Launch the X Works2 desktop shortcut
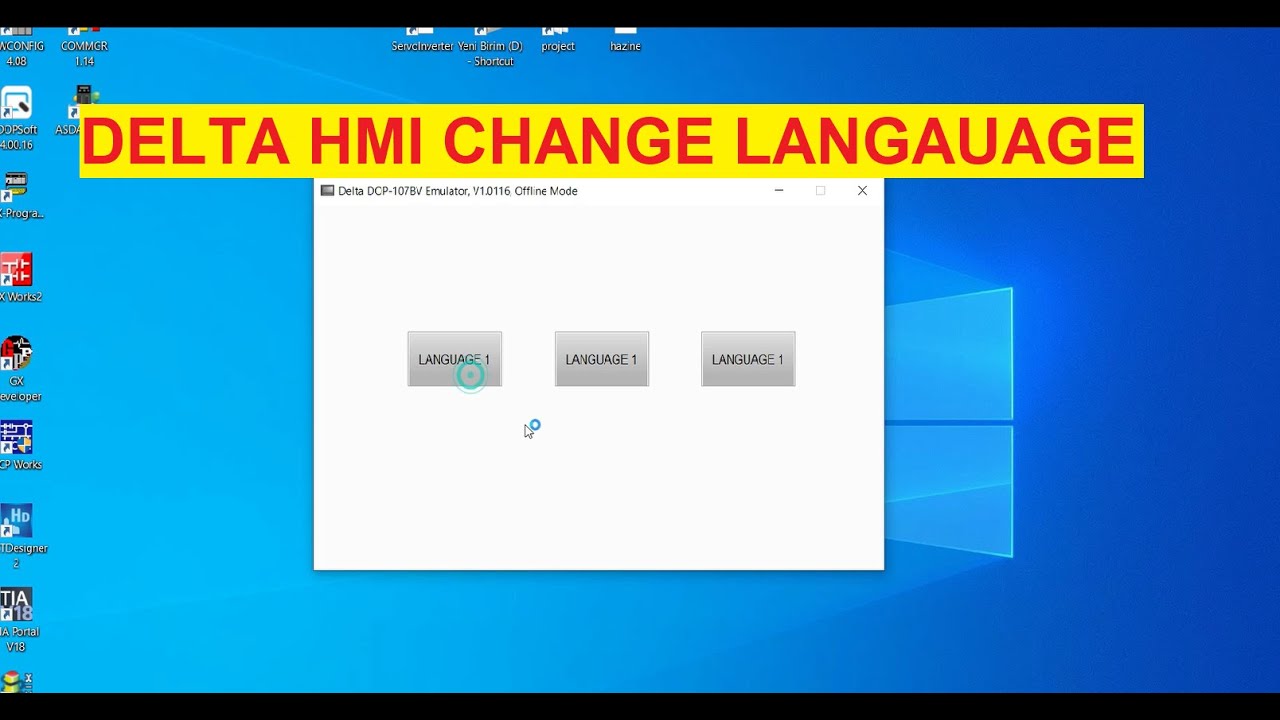Image resolution: width=1280 pixels, height=720 pixels. [19, 278]
